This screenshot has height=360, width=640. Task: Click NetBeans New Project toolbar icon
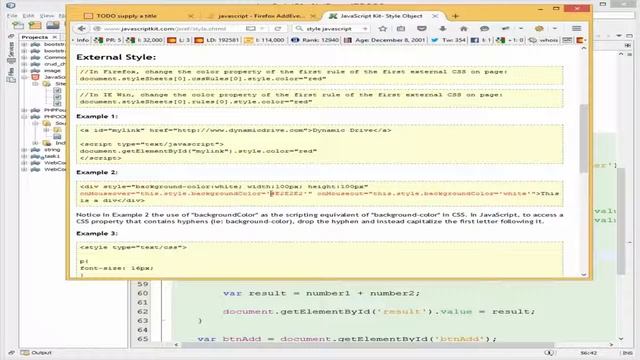pos(35,25)
